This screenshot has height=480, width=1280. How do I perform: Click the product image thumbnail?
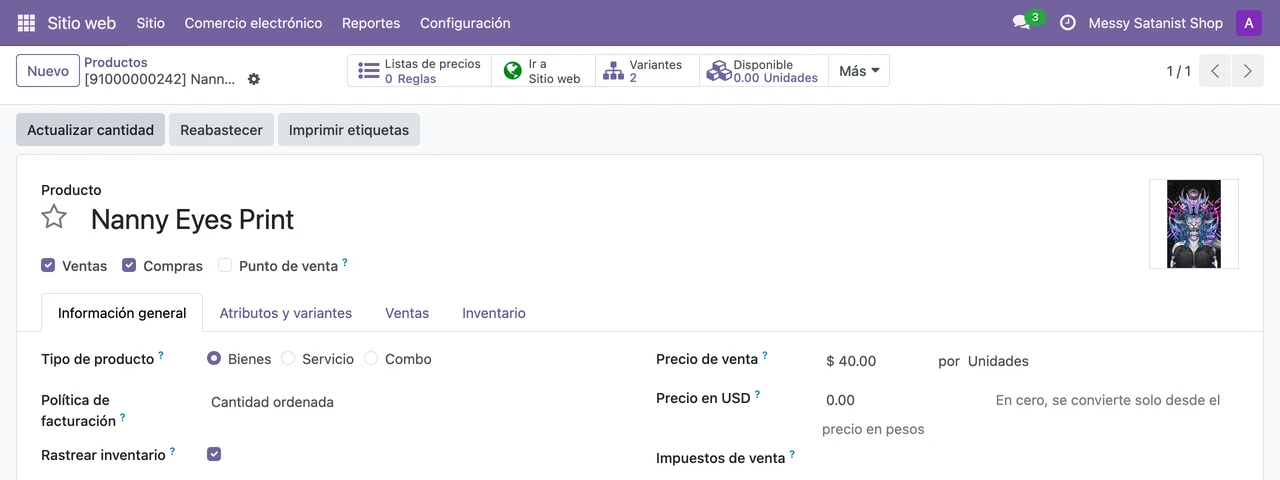(x=1194, y=224)
